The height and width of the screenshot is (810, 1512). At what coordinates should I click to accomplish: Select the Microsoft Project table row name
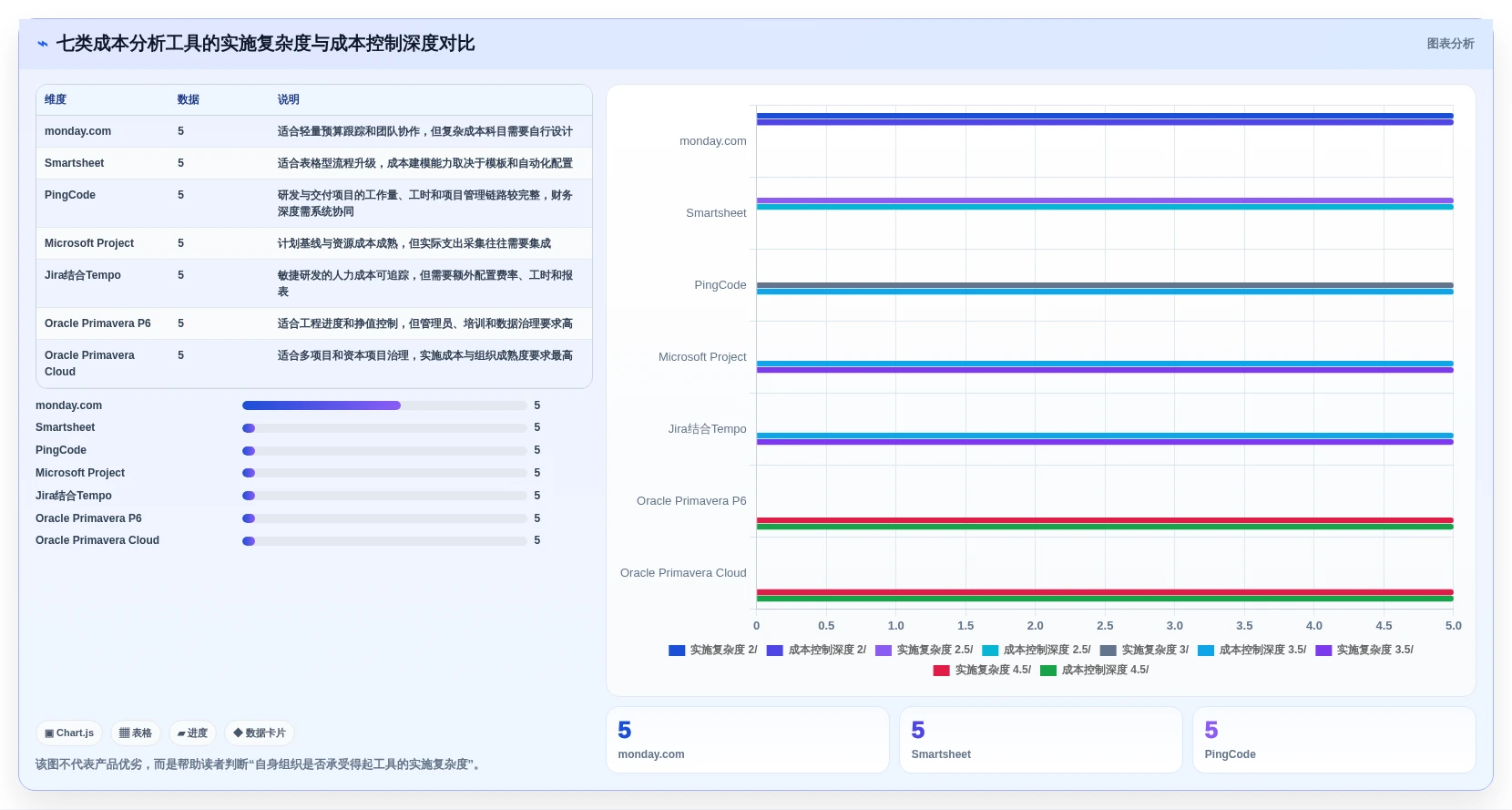point(89,243)
